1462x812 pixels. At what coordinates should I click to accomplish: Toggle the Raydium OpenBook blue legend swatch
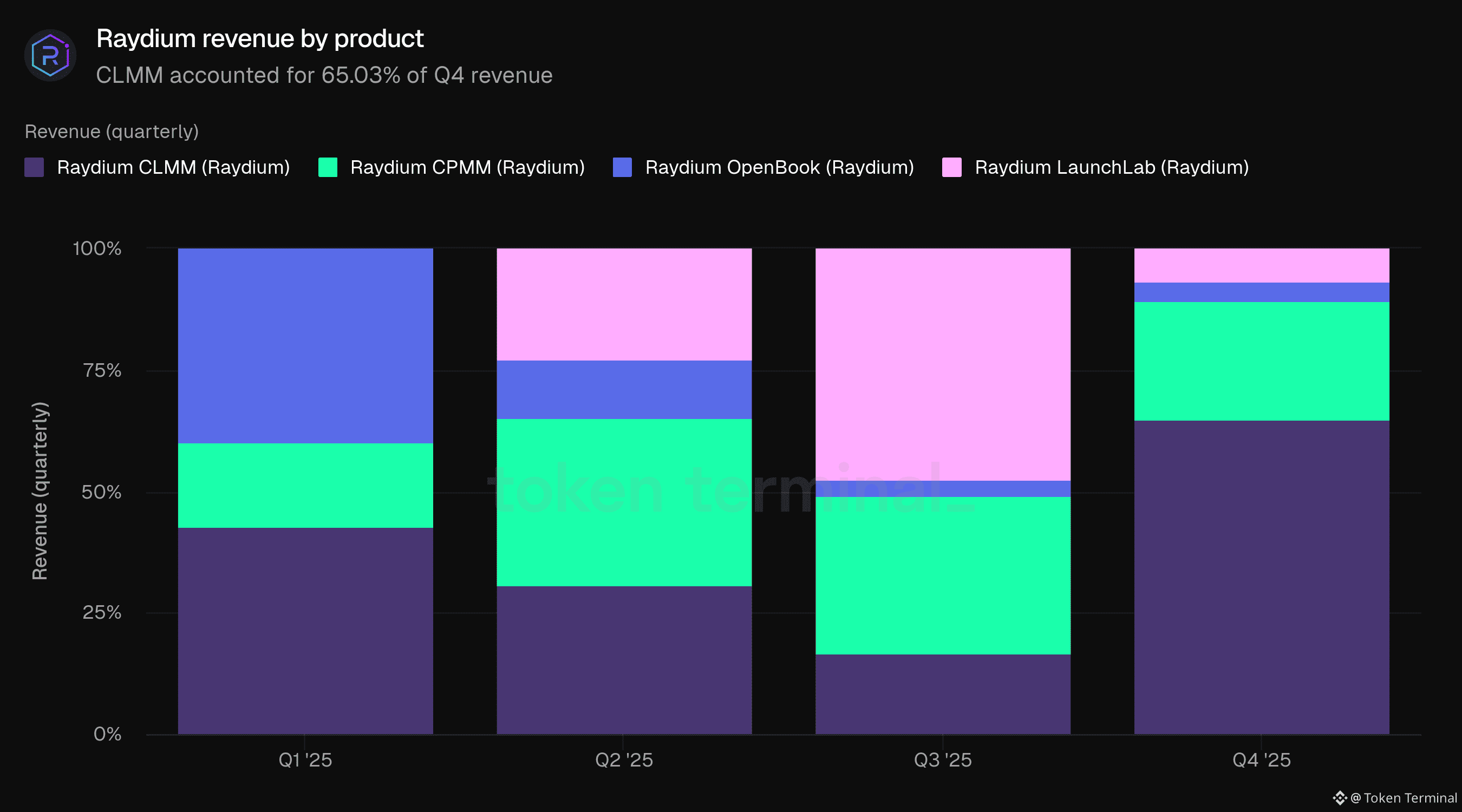[x=623, y=167]
